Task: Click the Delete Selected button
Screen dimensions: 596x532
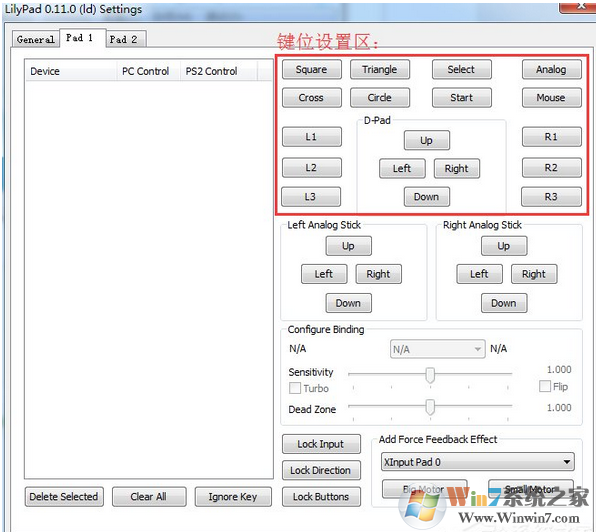Action: pos(64,497)
